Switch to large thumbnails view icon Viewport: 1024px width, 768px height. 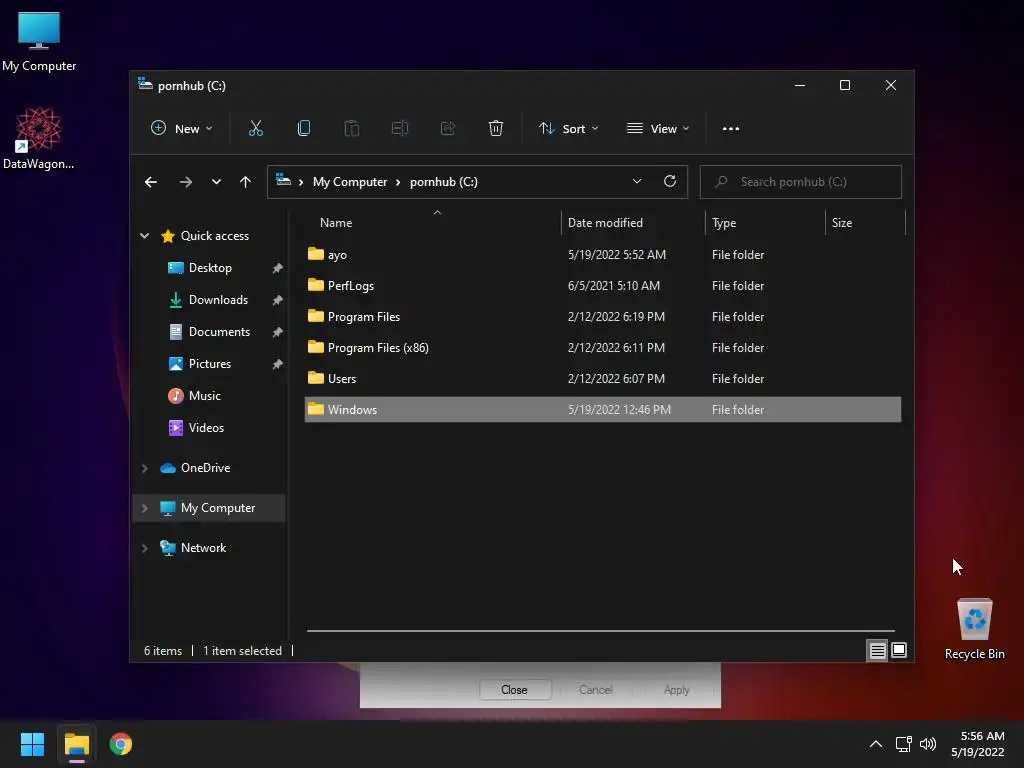899,650
